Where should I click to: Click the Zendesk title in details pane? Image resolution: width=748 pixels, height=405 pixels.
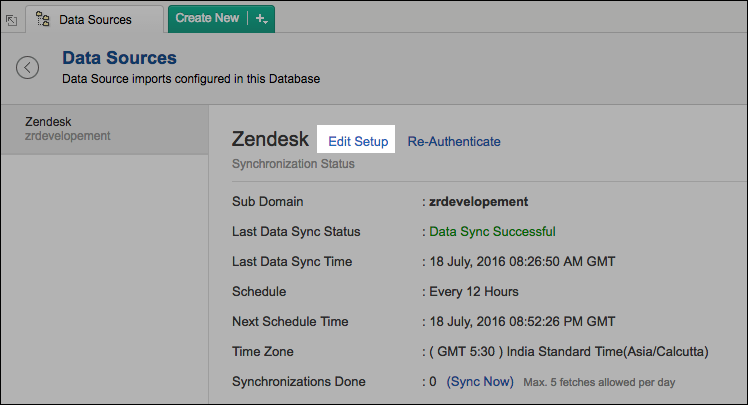pyautogui.click(x=270, y=140)
